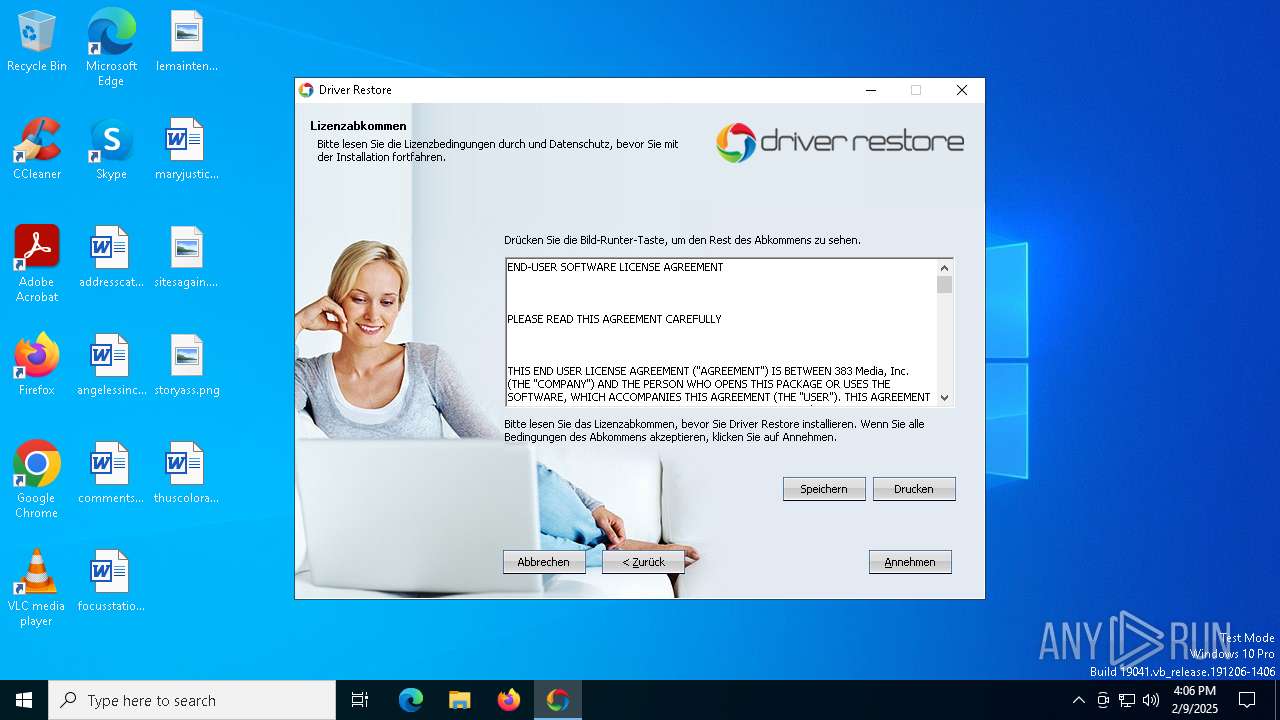Click the taskbar search box
The height and width of the screenshot is (720, 1280).
(x=192, y=700)
